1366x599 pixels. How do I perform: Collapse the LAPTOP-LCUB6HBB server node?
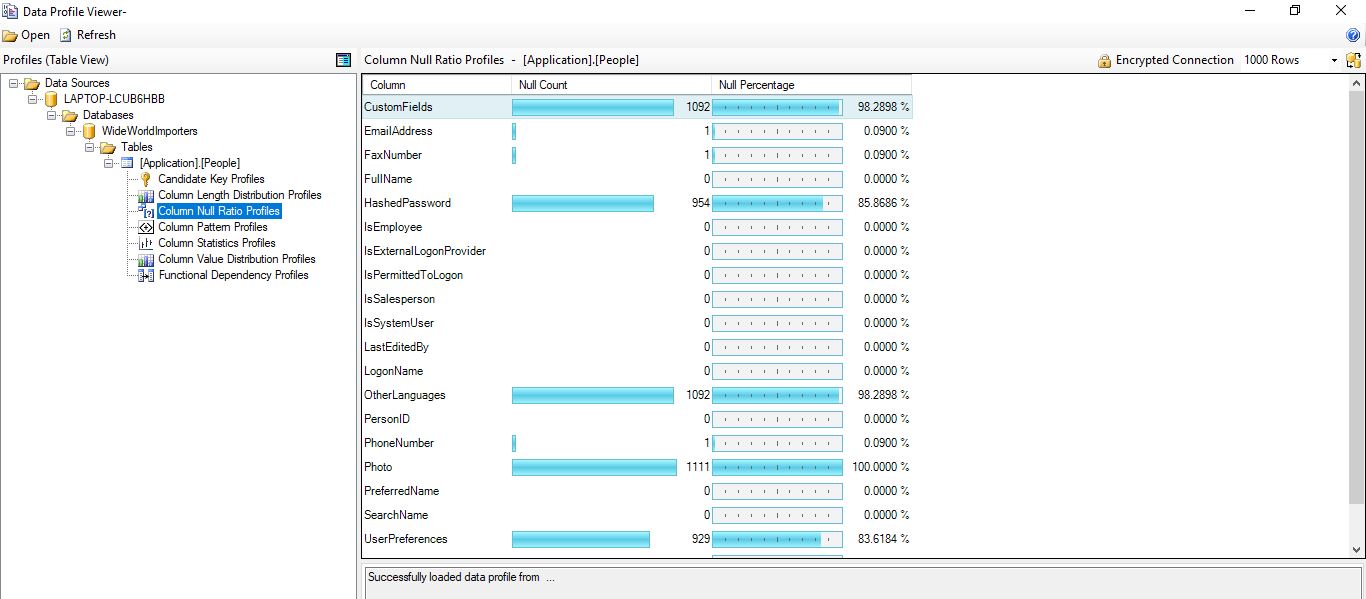[32, 100]
